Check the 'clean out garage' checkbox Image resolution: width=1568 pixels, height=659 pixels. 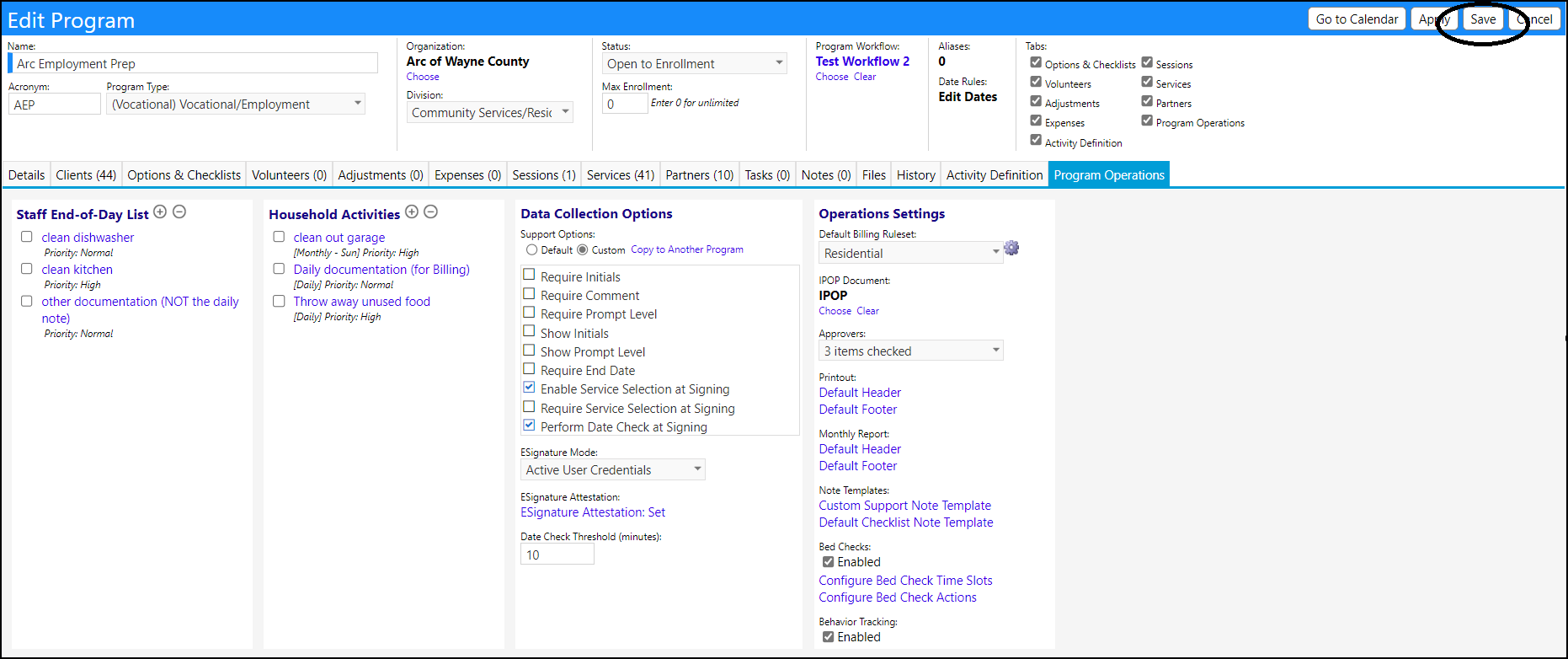tap(279, 237)
